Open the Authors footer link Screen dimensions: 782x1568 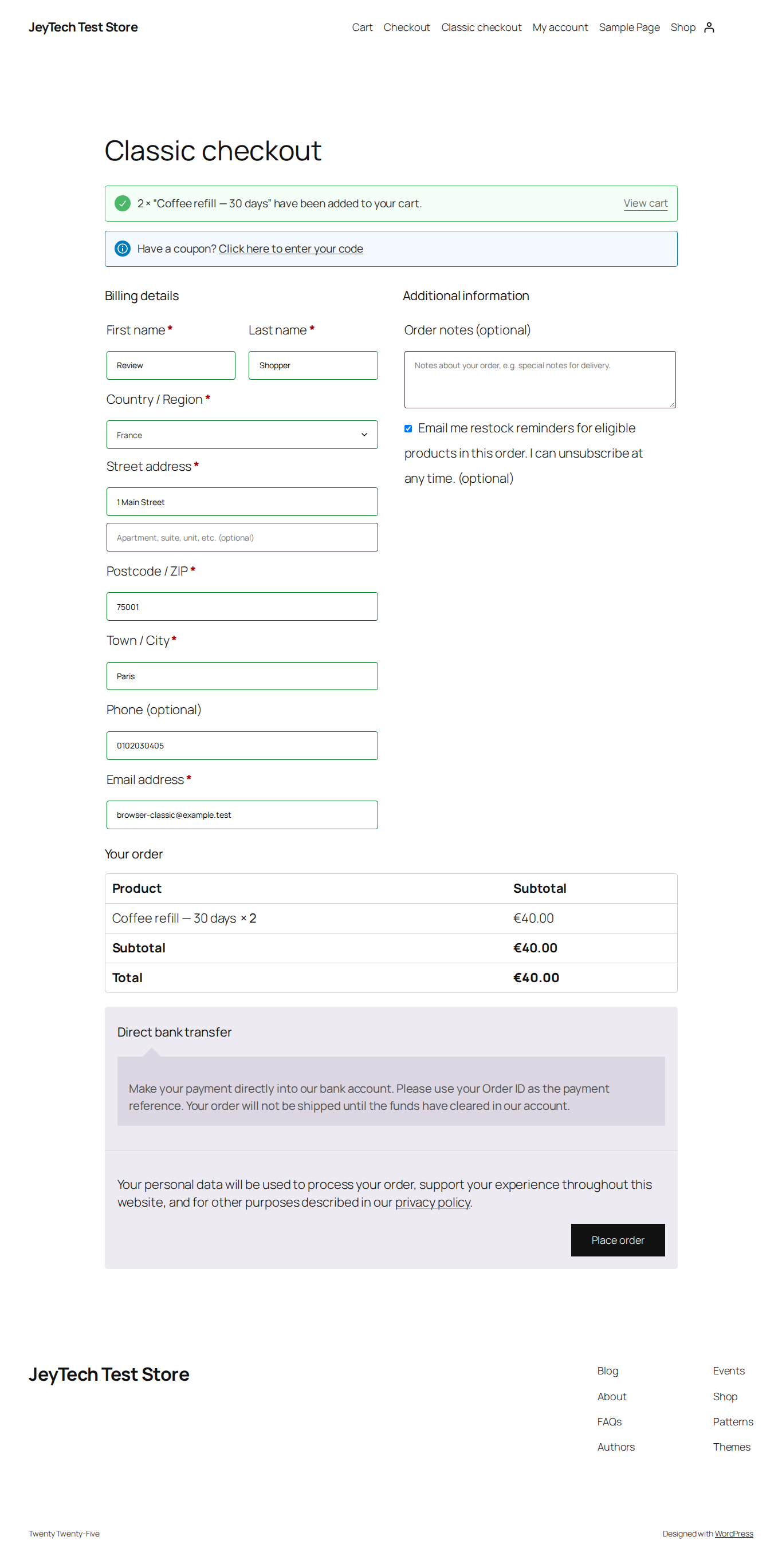(x=616, y=1447)
